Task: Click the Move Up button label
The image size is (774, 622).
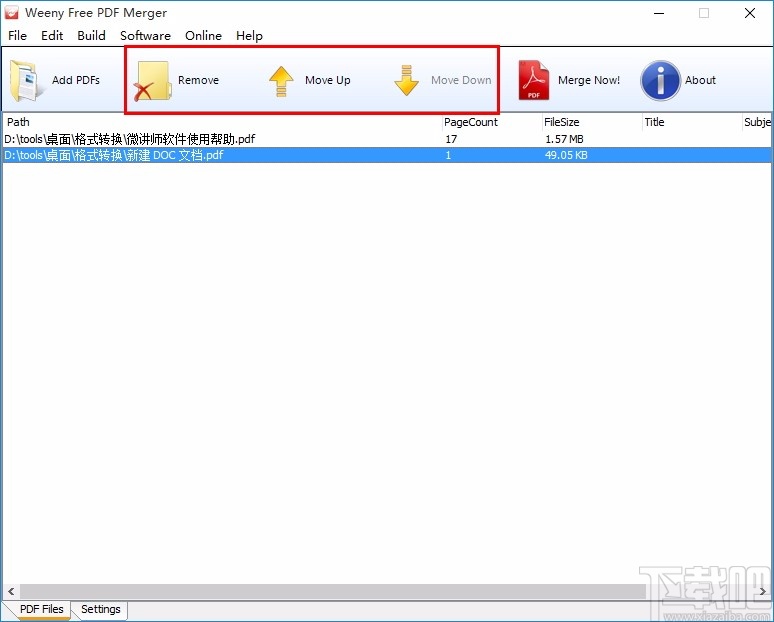Action: pyautogui.click(x=328, y=80)
